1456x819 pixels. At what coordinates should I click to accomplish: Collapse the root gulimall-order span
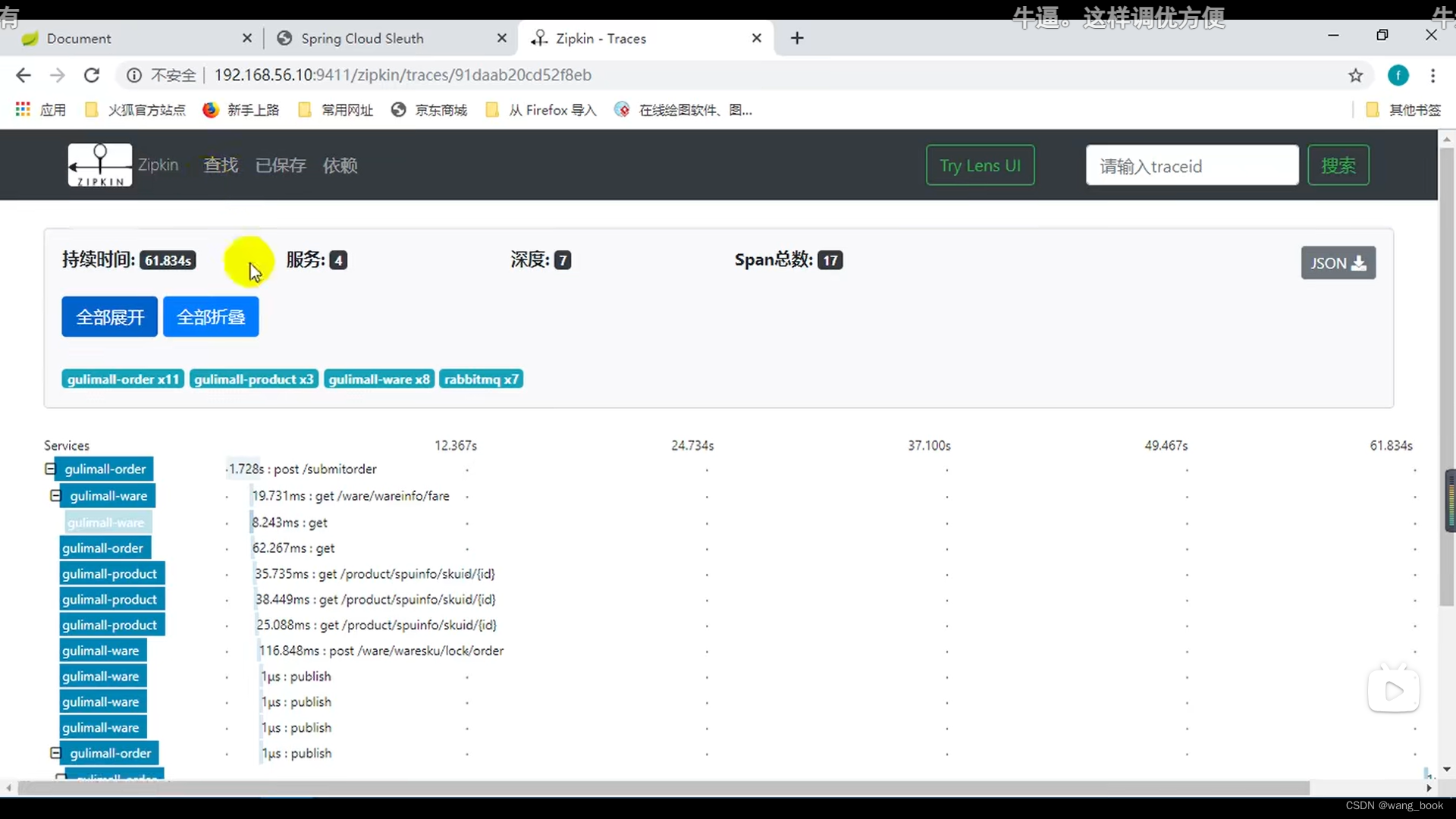50,469
